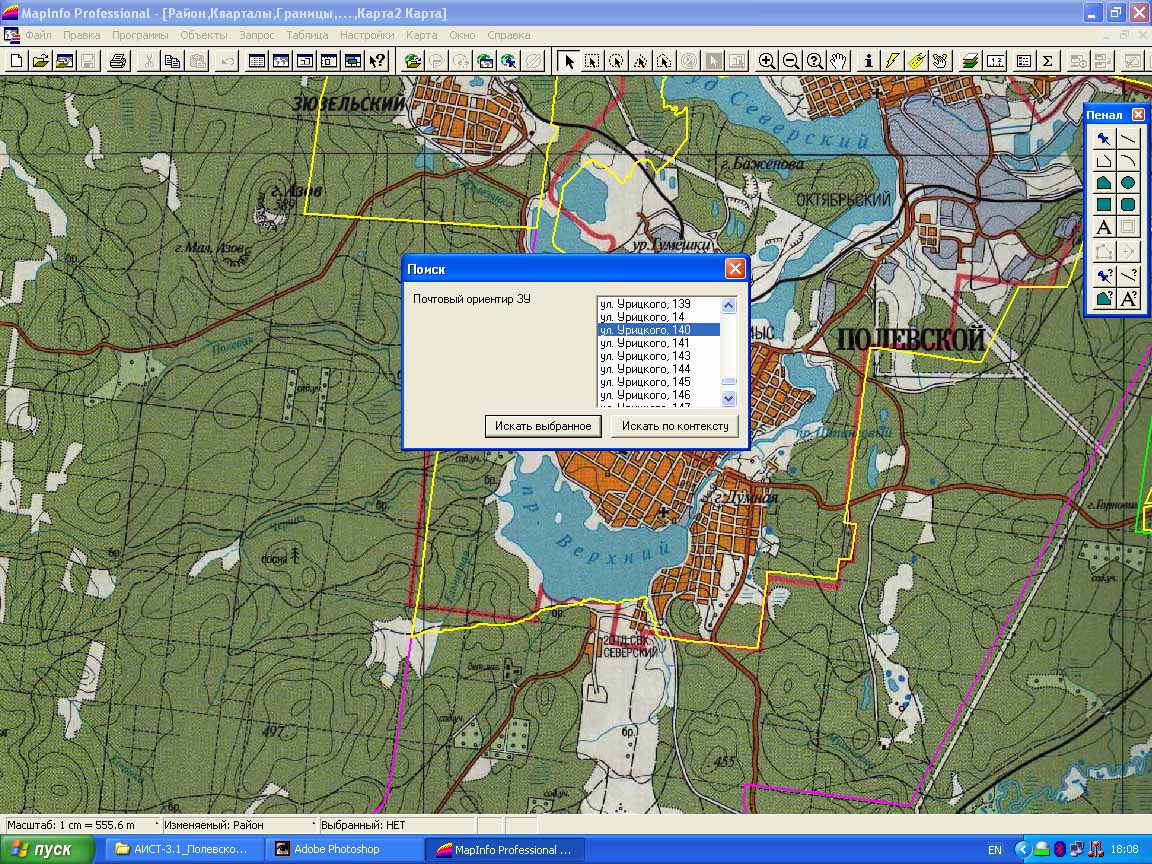1152x864 pixels.
Task: Choose the Polygon tool in Пенал
Action: (1104, 183)
